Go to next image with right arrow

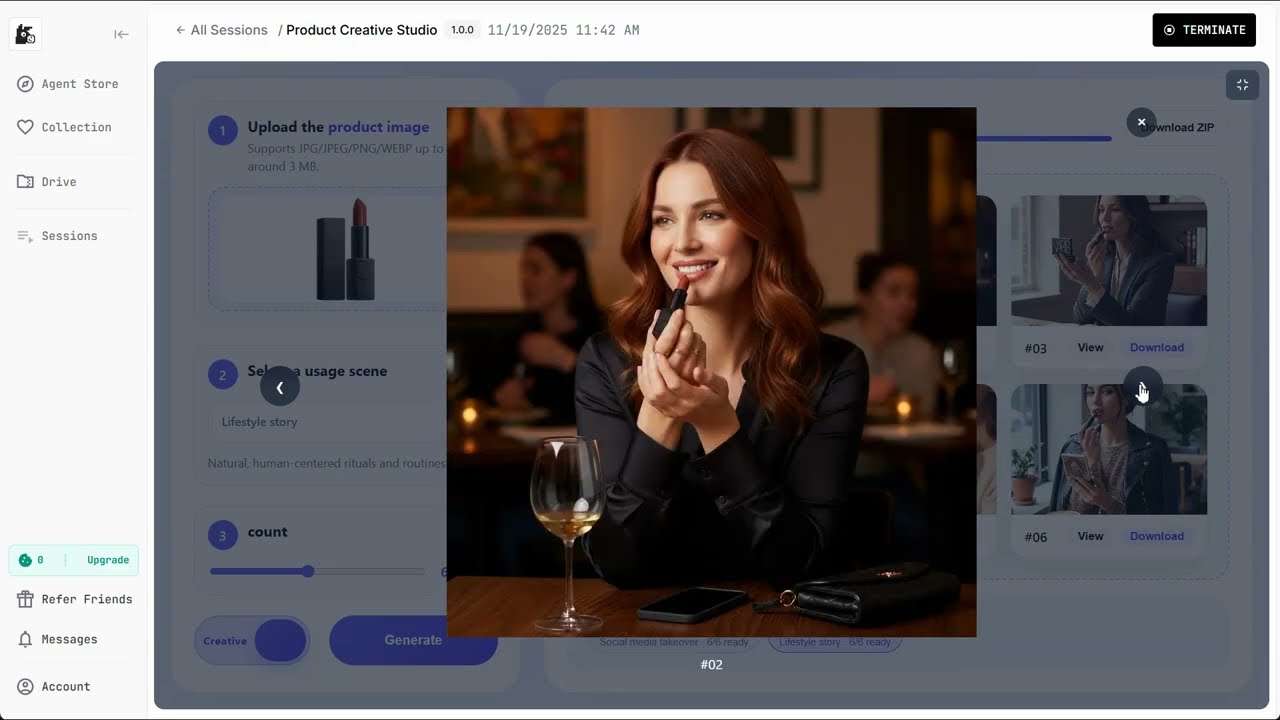click(1141, 387)
